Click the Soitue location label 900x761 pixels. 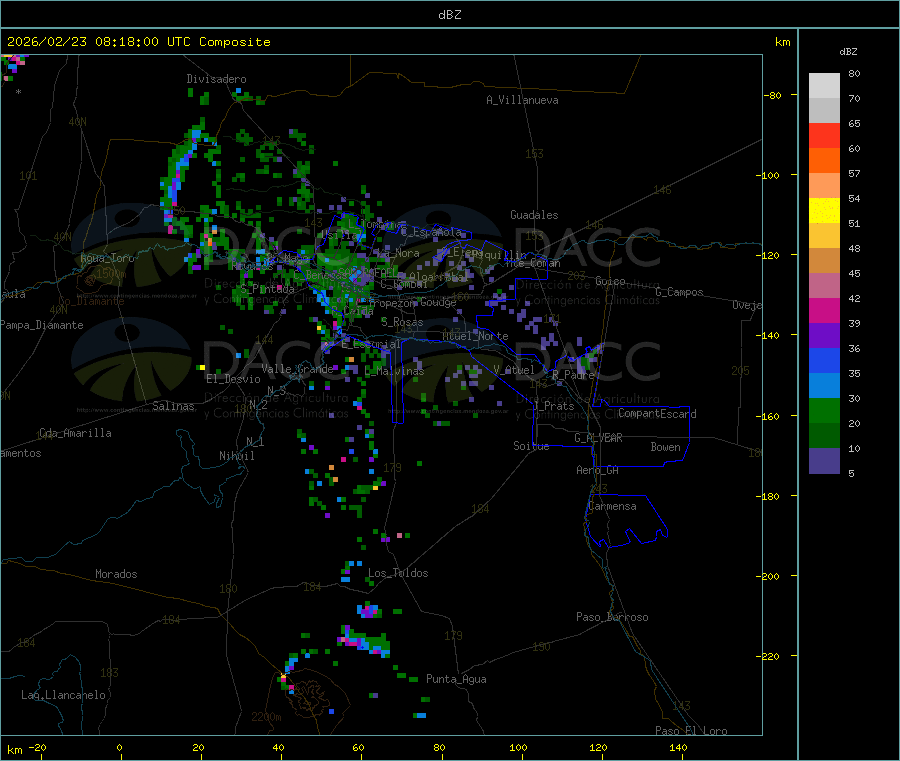[532, 446]
